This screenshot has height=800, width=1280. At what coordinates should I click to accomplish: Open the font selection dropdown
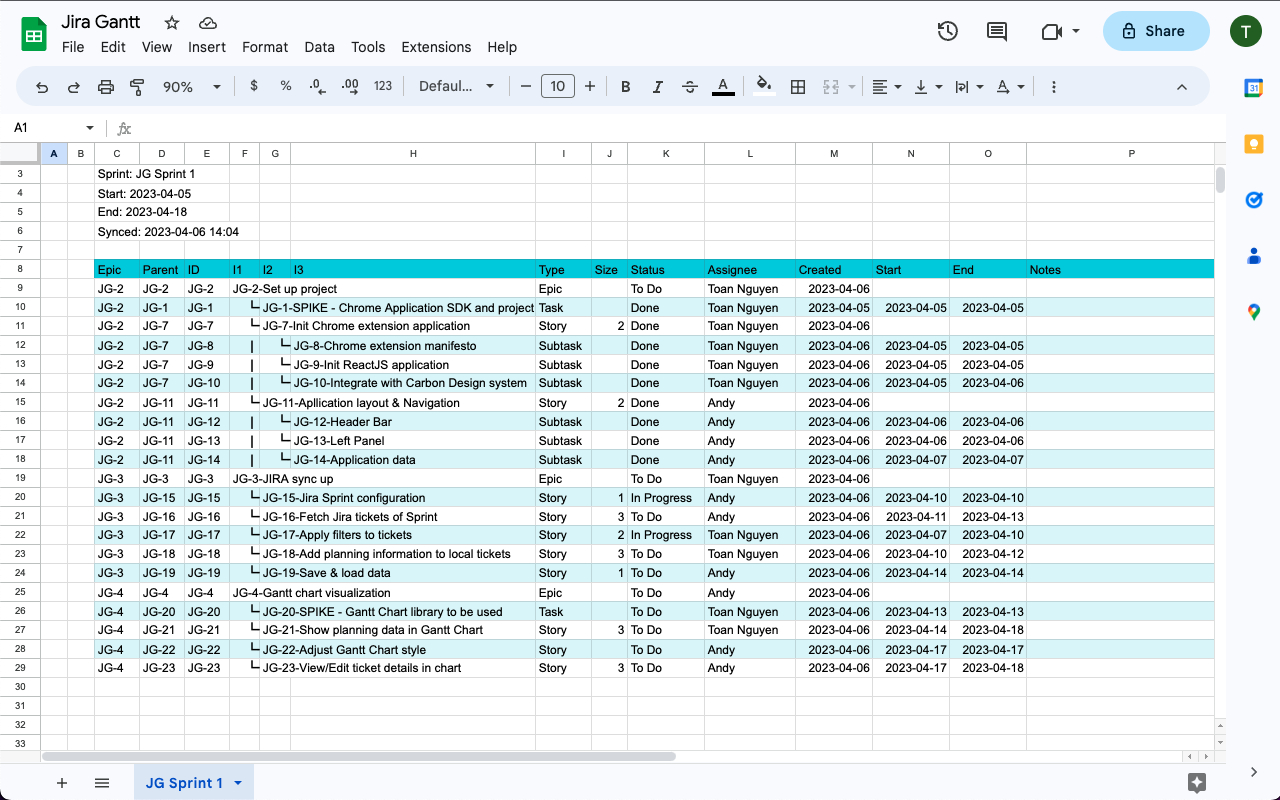tap(456, 86)
